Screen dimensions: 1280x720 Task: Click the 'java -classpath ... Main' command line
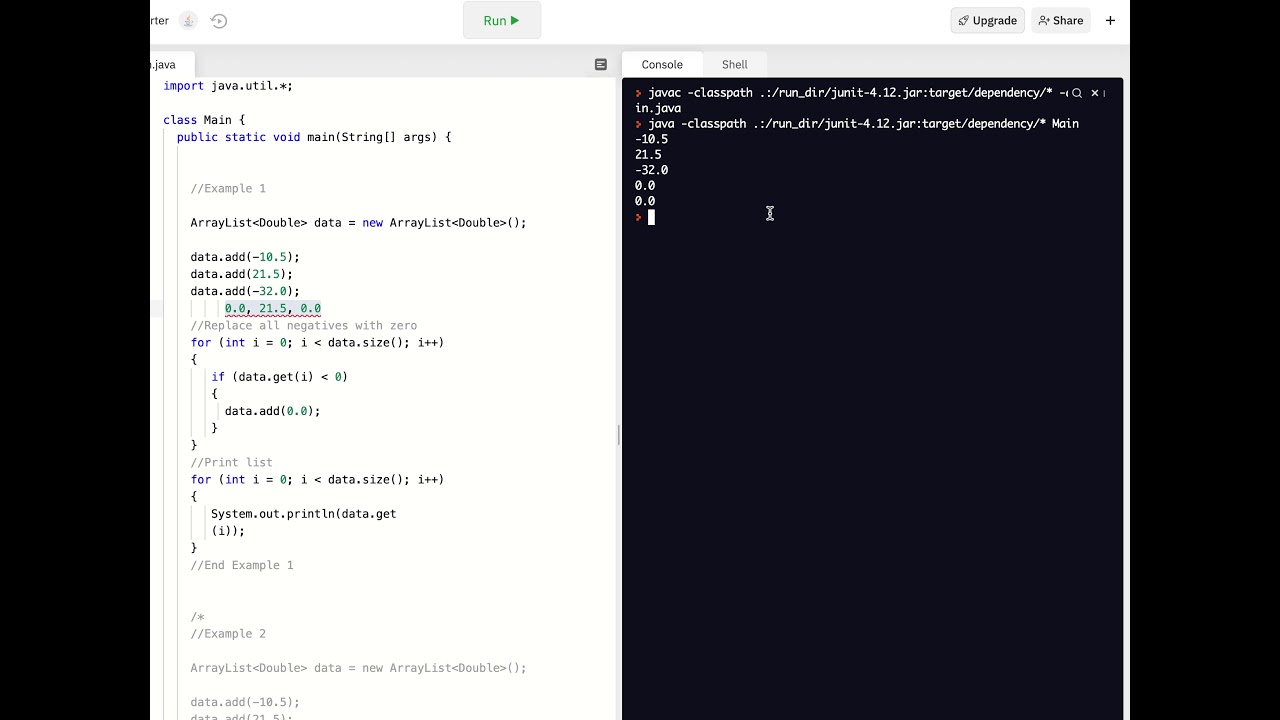tap(857, 124)
